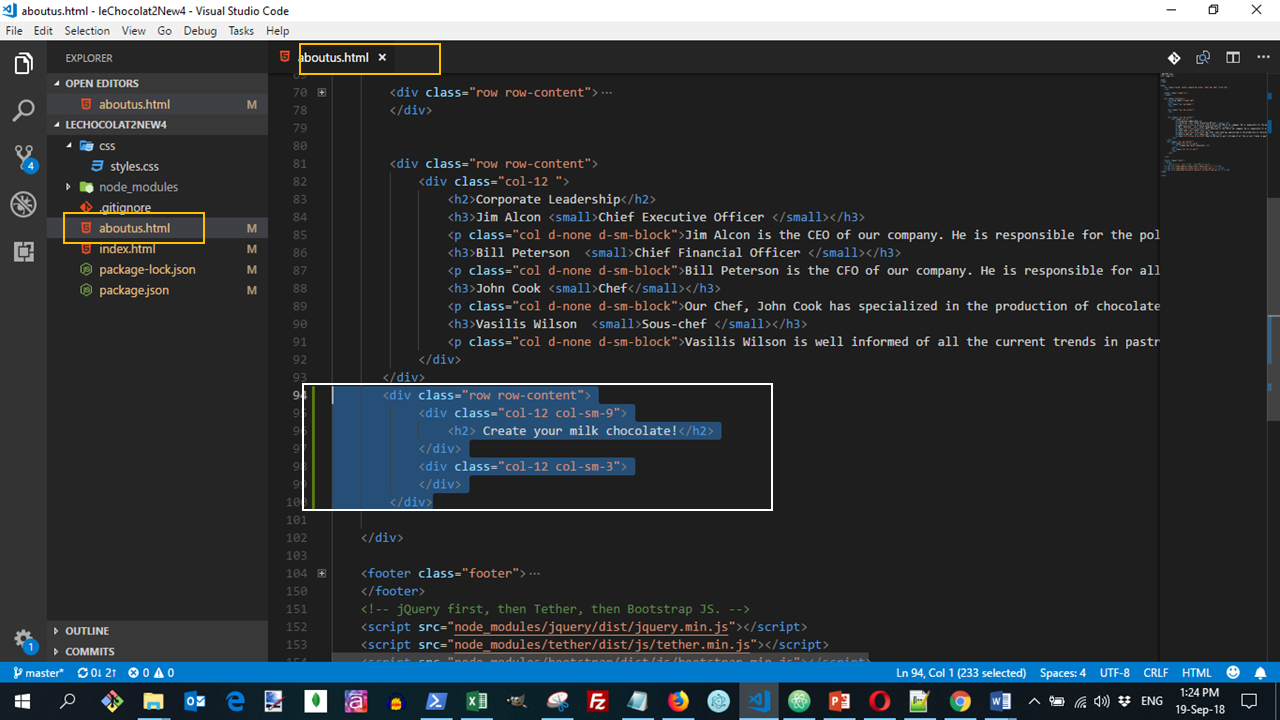Screen dimensions: 1280x720
Task: Open the Selection menu
Action: click(x=87, y=31)
